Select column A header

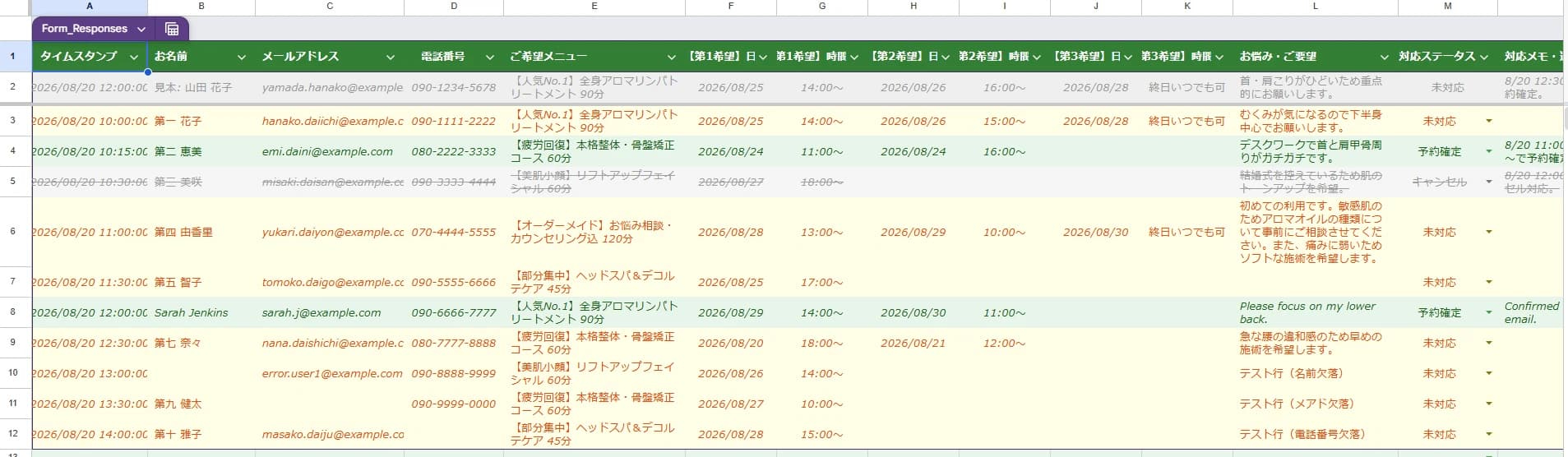[x=90, y=7]
